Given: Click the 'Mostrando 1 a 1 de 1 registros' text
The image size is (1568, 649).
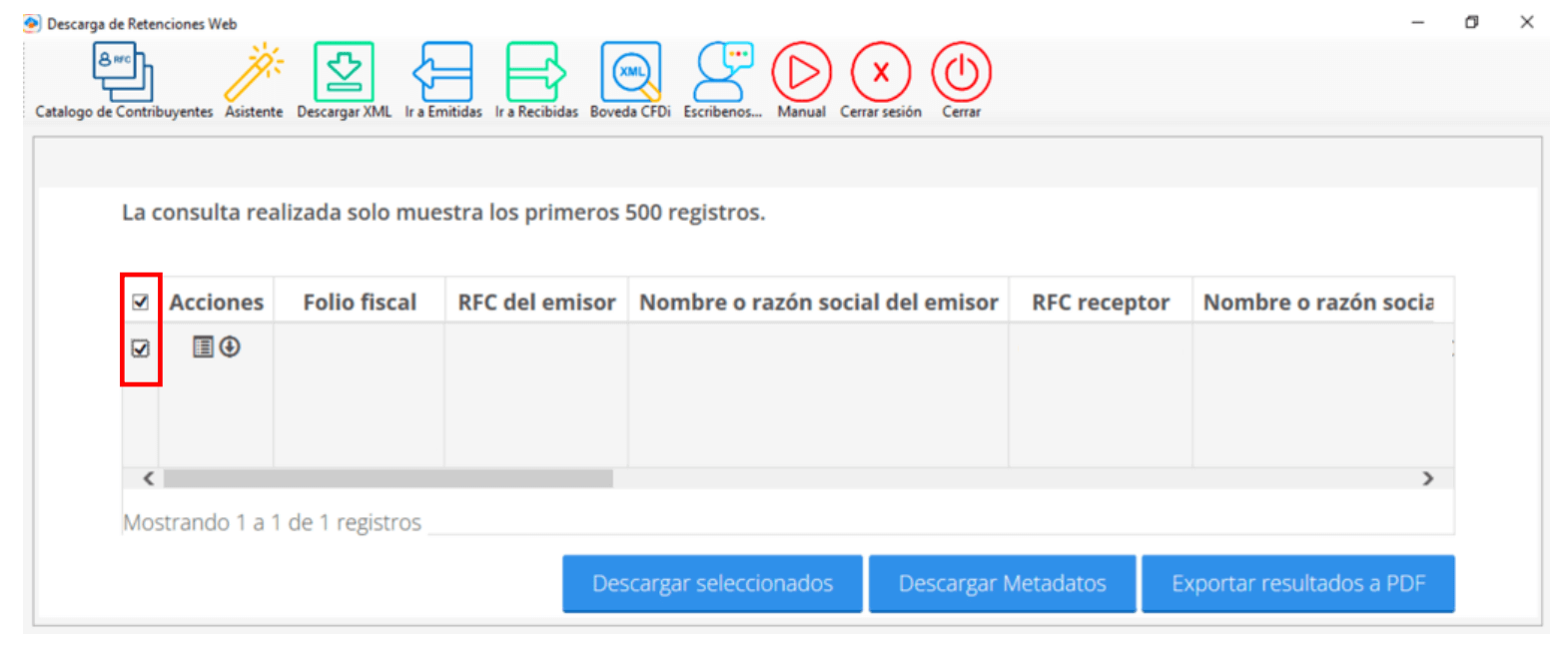Looking at the screenshot, I should 272,522.
